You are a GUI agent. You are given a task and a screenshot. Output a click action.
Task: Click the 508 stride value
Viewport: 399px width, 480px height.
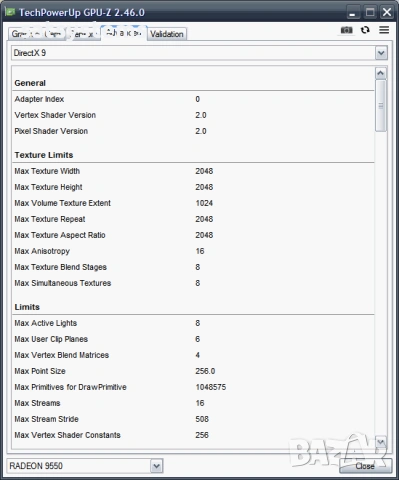click(202, 419)
